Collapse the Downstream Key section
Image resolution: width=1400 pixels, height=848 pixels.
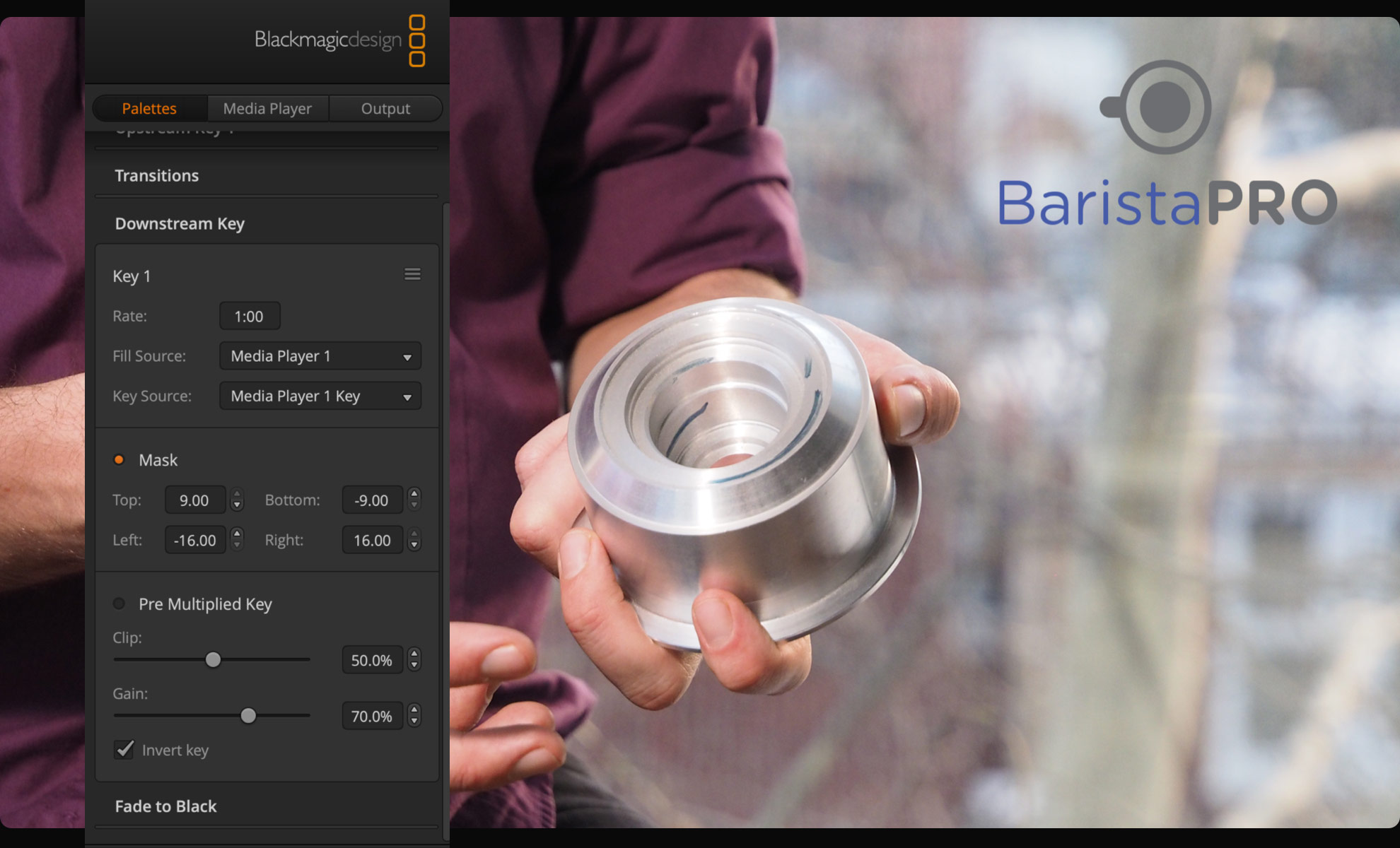(180, 224)
